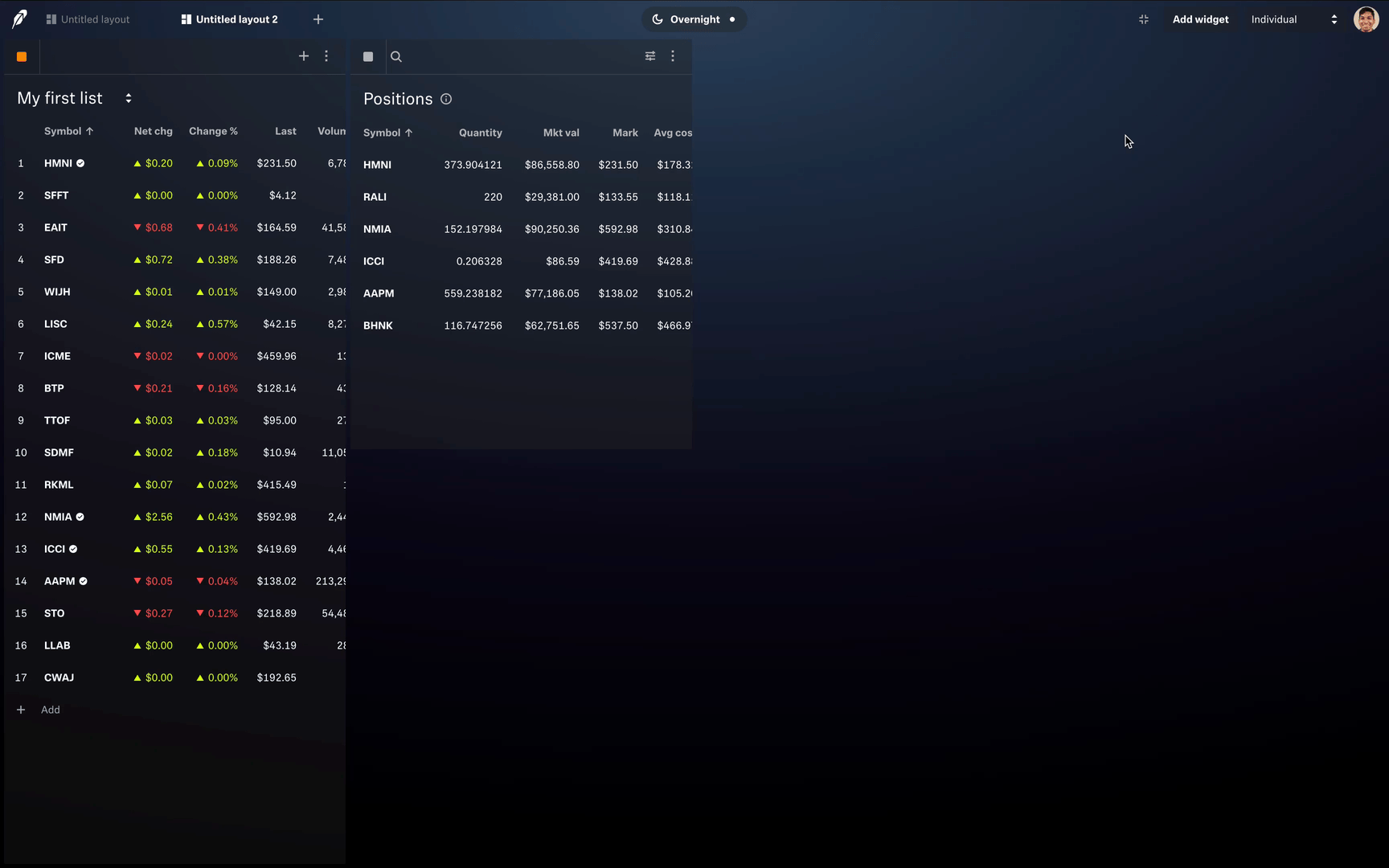This screenshot has height=868, width=1389.
Task: Collapse the layout with the shrink icon
Action: coord(1144,19)
